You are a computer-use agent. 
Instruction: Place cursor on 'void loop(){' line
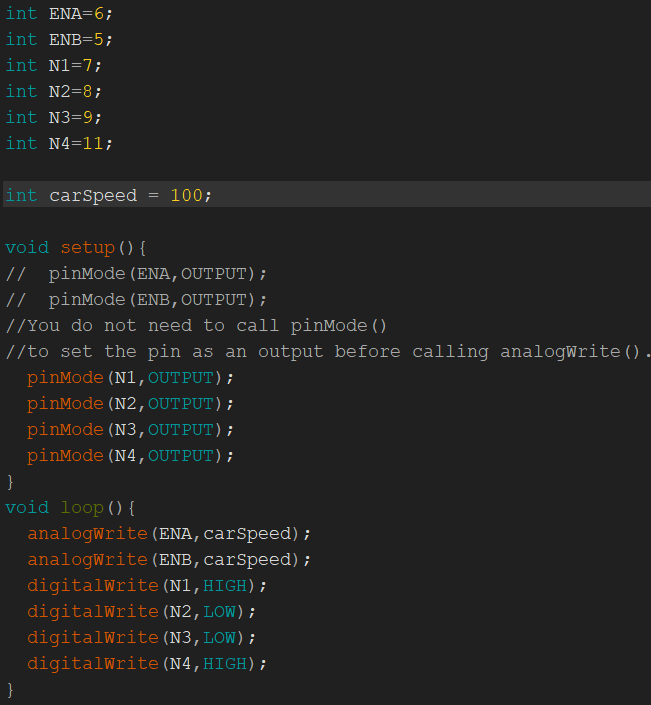(x=70, y=508)
